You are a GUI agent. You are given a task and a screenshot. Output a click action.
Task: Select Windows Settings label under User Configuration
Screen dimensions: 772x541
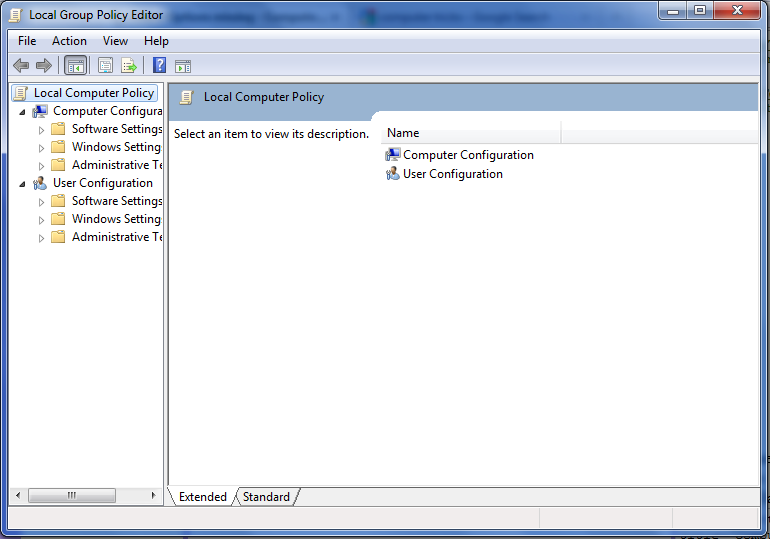pyautogui.click(x=117, y=219)
